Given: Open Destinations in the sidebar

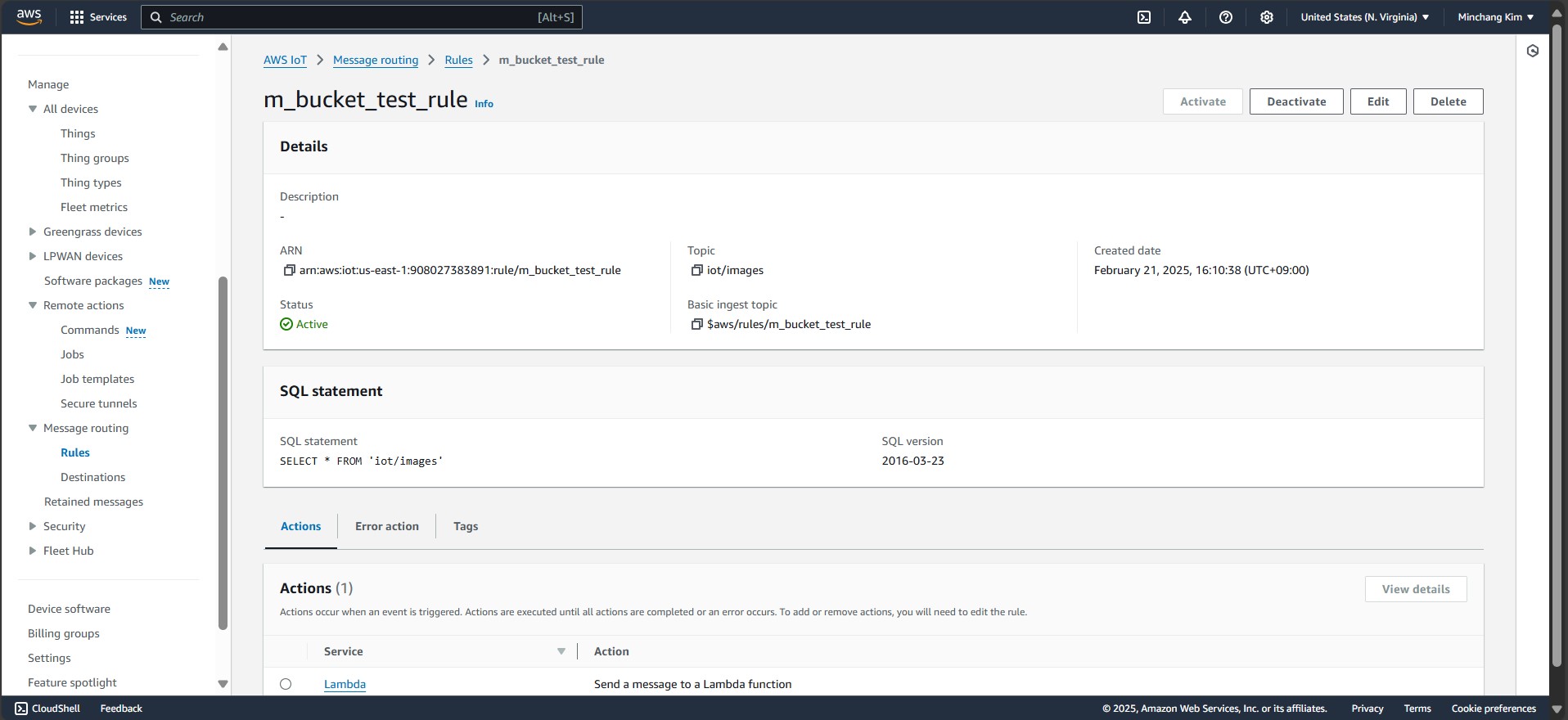Looking at the screenshot, I should [x=93, y=477].
